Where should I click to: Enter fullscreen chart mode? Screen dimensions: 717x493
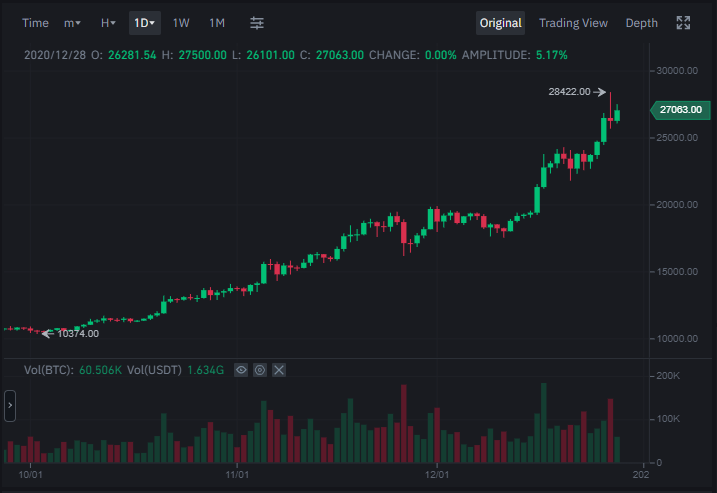pyautogui.click(x=683, y=23)
